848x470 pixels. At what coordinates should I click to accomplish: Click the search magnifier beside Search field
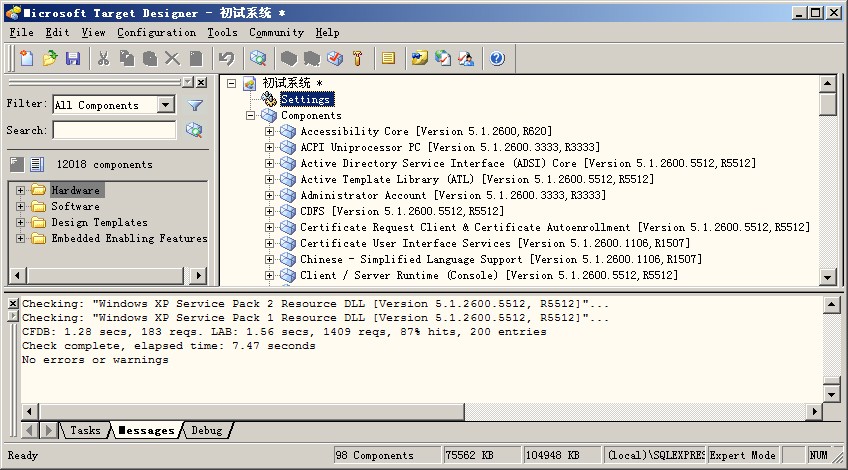pyautogui.click(x=194, y=130)
